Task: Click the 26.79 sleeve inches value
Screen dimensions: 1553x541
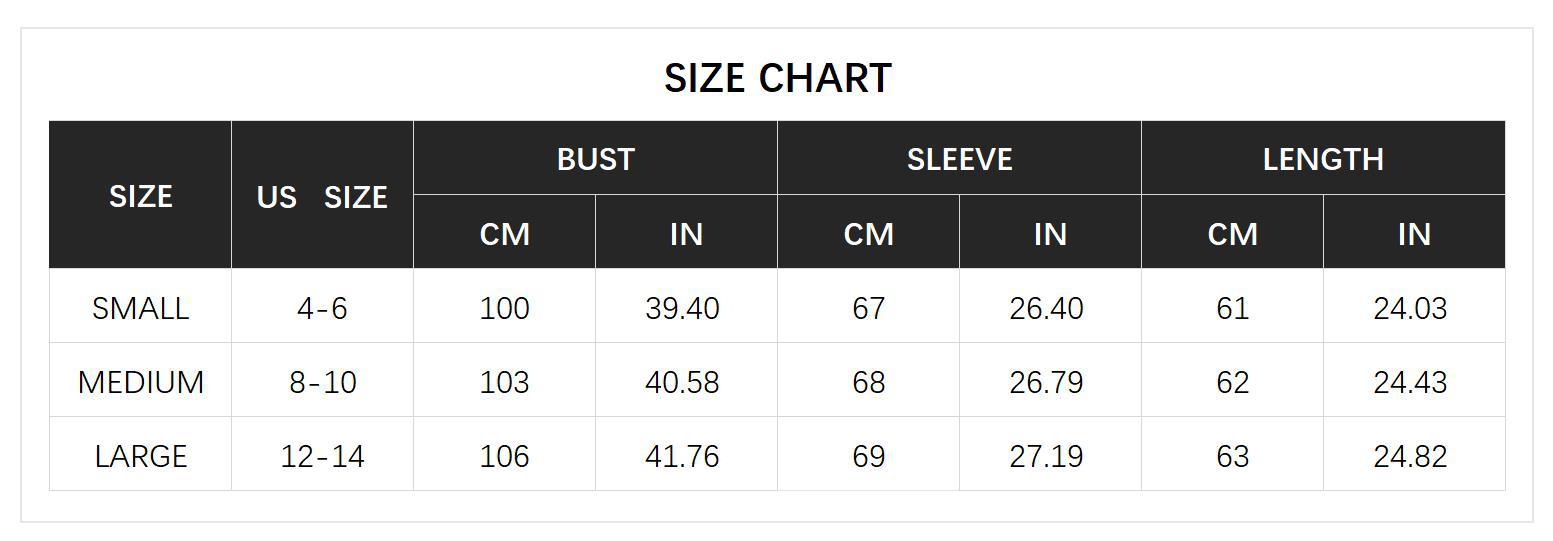Action: 1046,382
